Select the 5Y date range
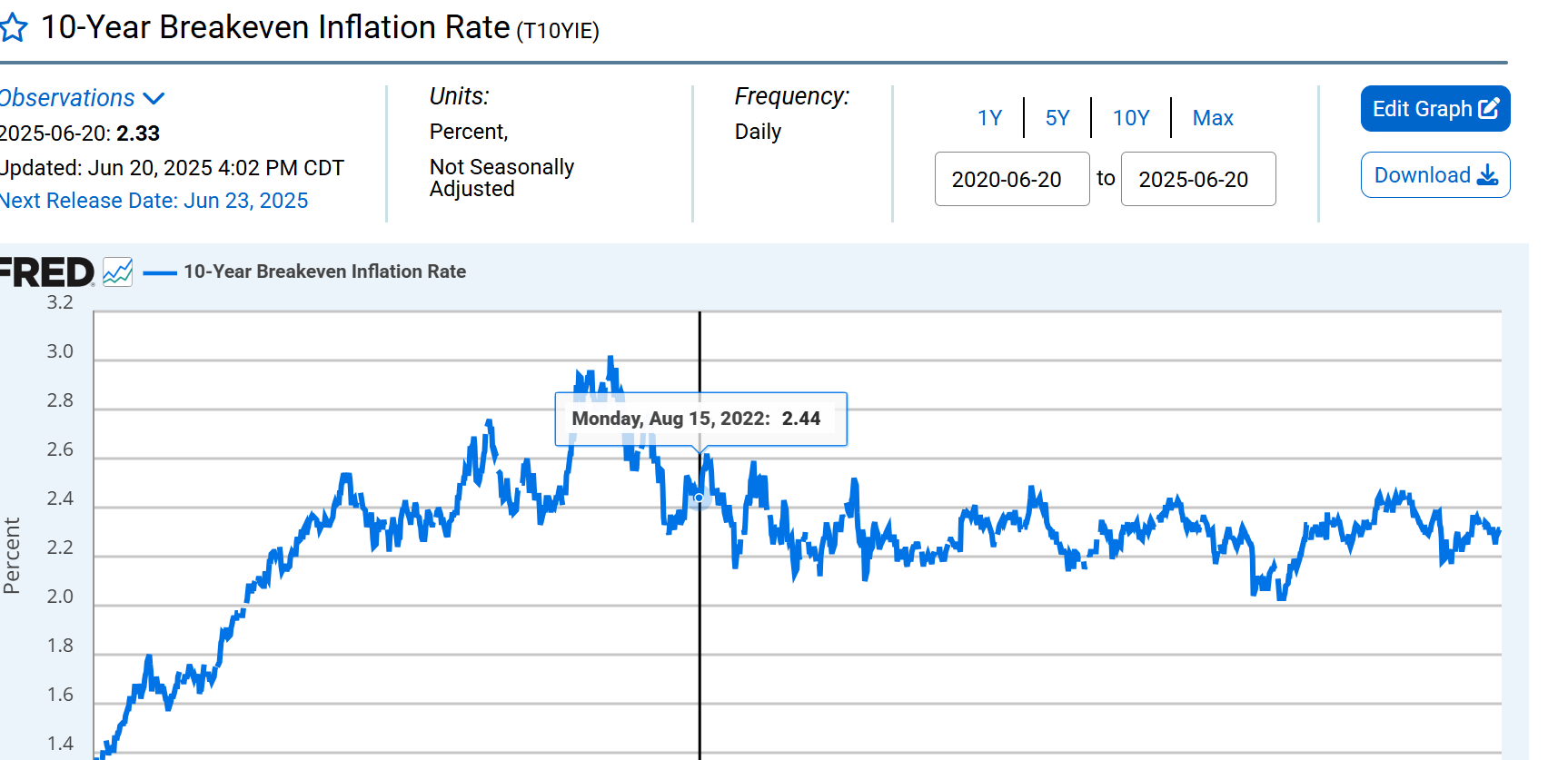 (1057, 118)
